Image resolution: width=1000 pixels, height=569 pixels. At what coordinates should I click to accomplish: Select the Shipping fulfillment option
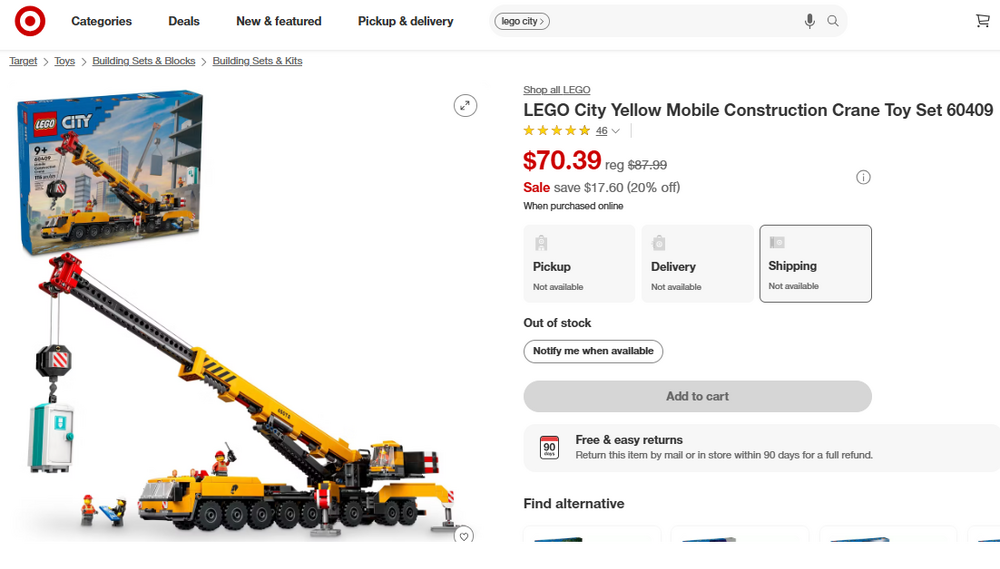(815, 263)
